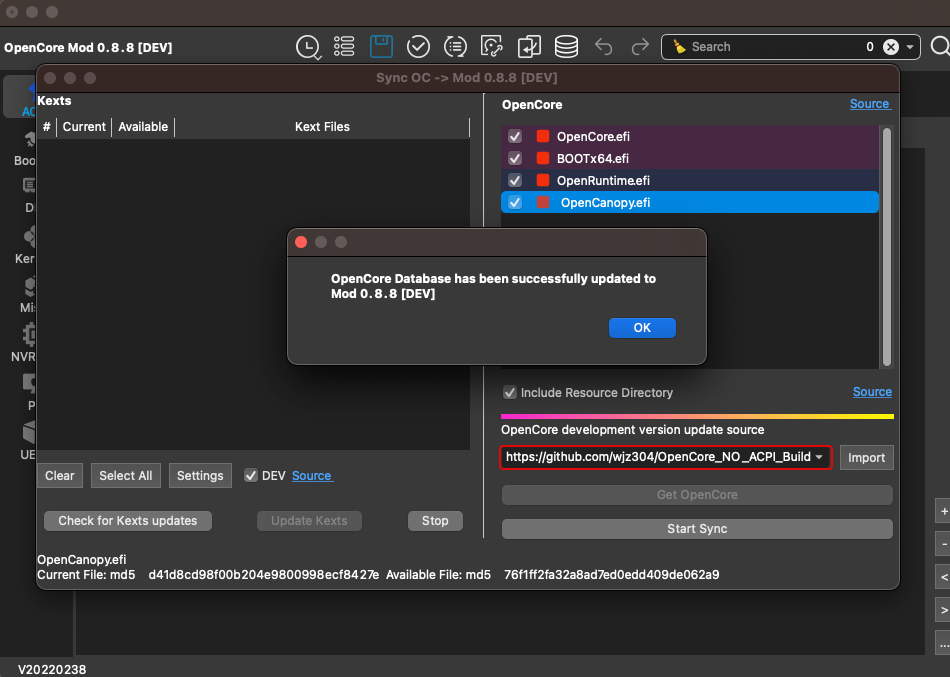
Task: Click the Get OpenCore button
Action: (697, 495)
